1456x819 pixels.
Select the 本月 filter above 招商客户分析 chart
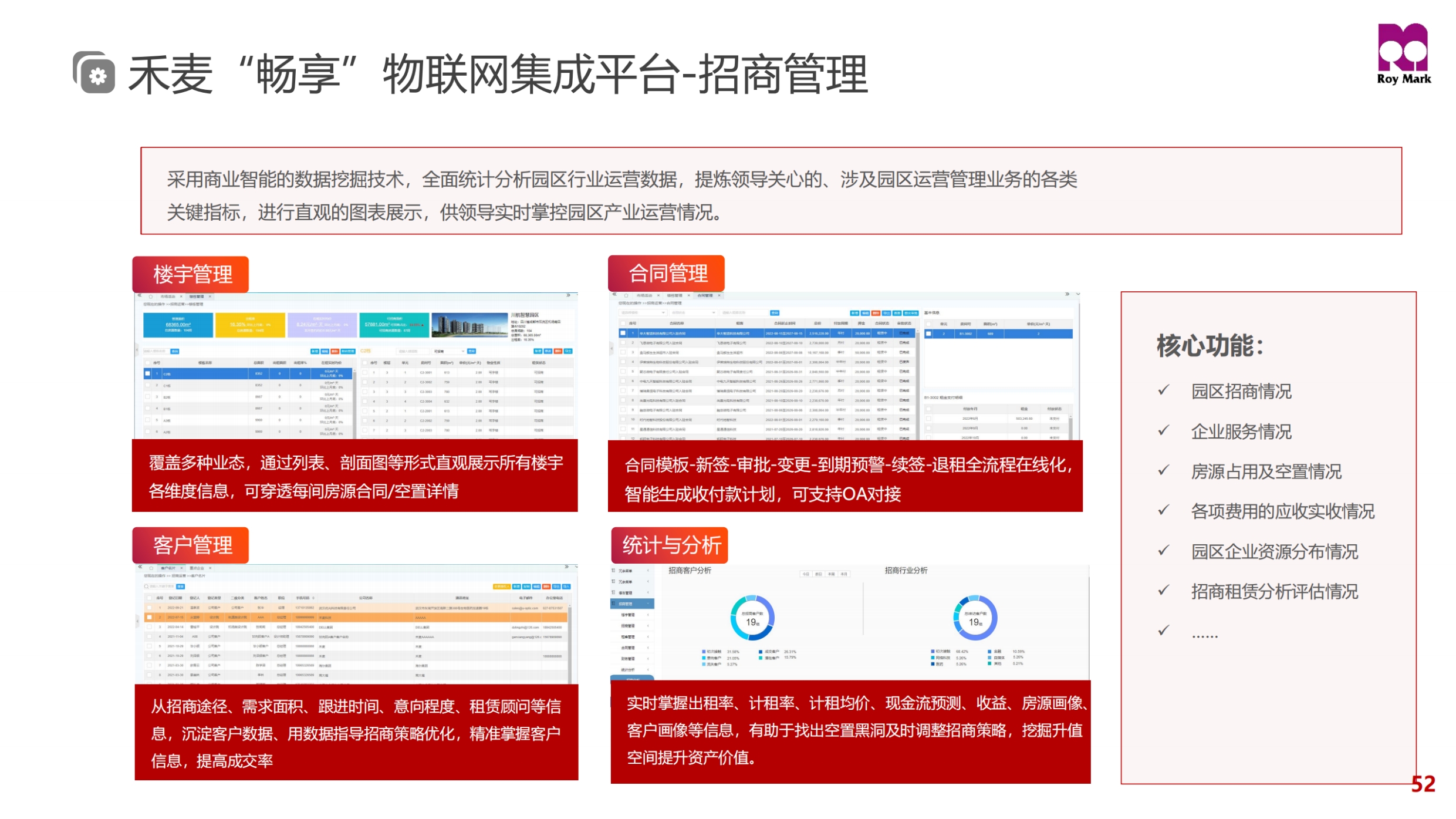tap(844, 574)
